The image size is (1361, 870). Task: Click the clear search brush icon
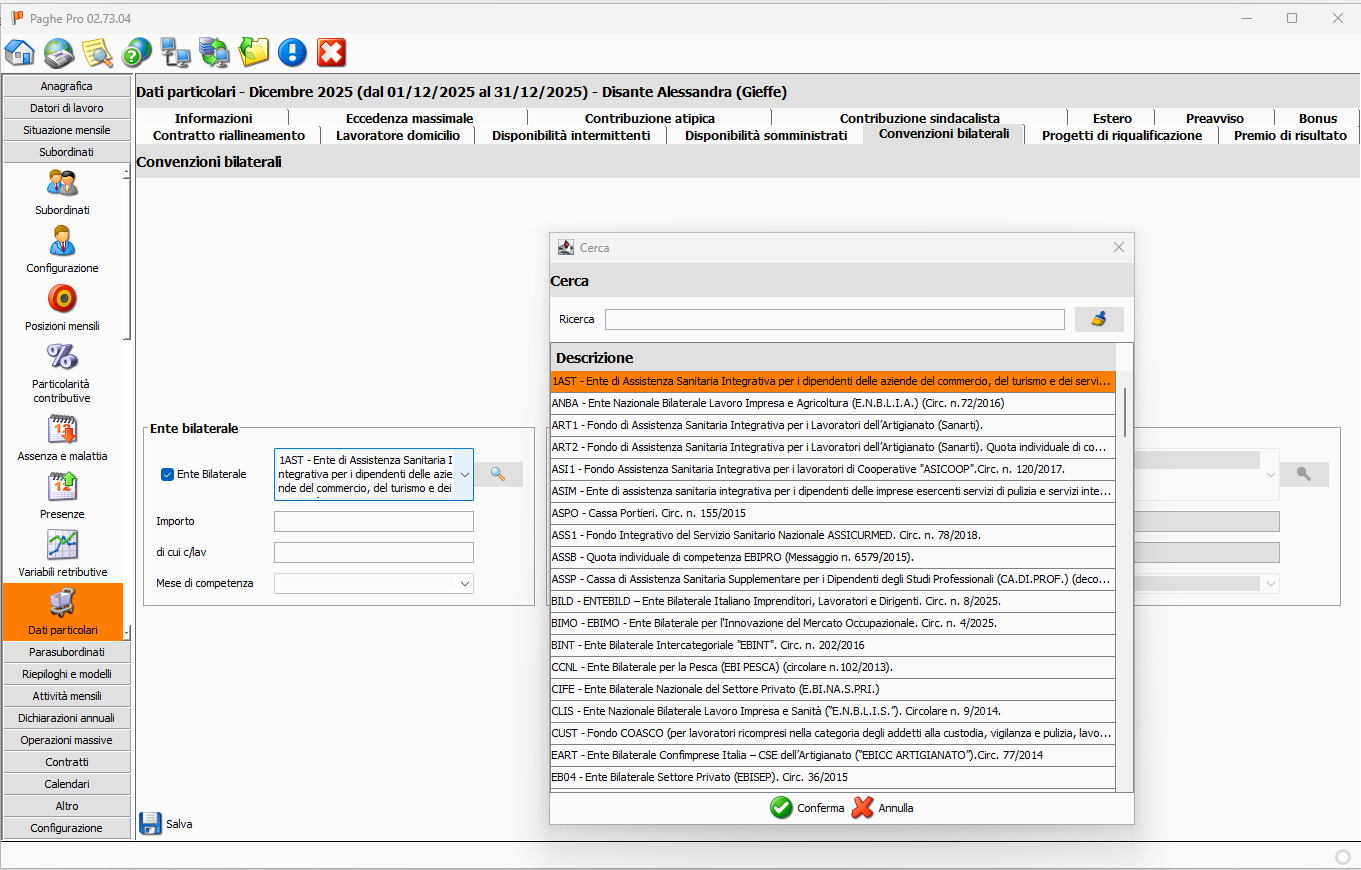(1099, 319)
